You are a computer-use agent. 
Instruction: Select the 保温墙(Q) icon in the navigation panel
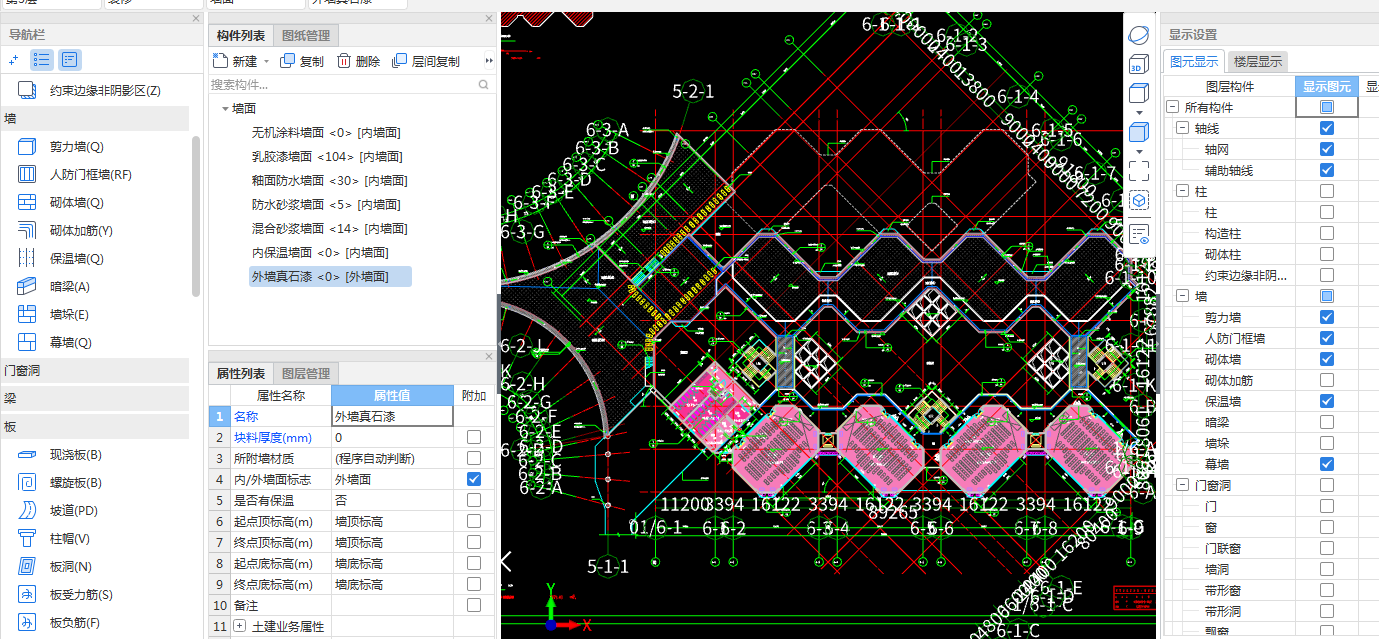pyautogui.click(x=27, y=259)
